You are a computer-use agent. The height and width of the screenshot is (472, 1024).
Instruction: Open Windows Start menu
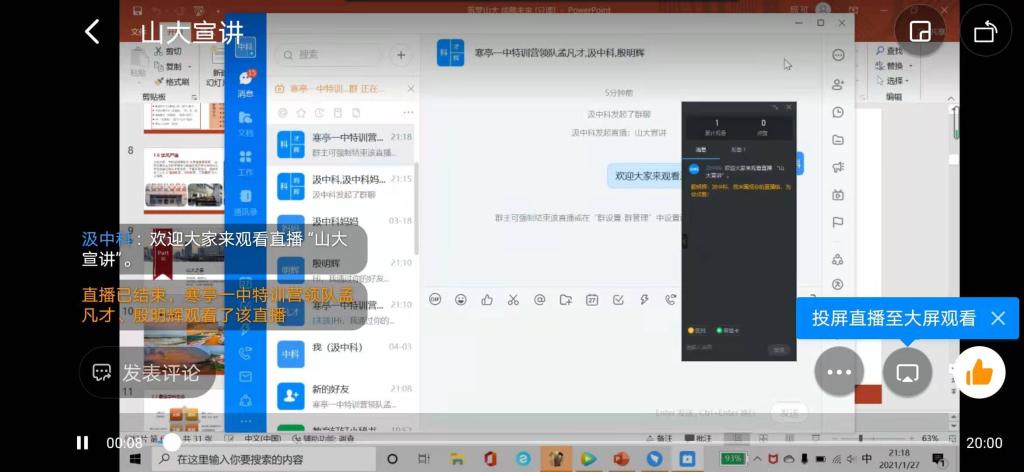coord(136,459)
